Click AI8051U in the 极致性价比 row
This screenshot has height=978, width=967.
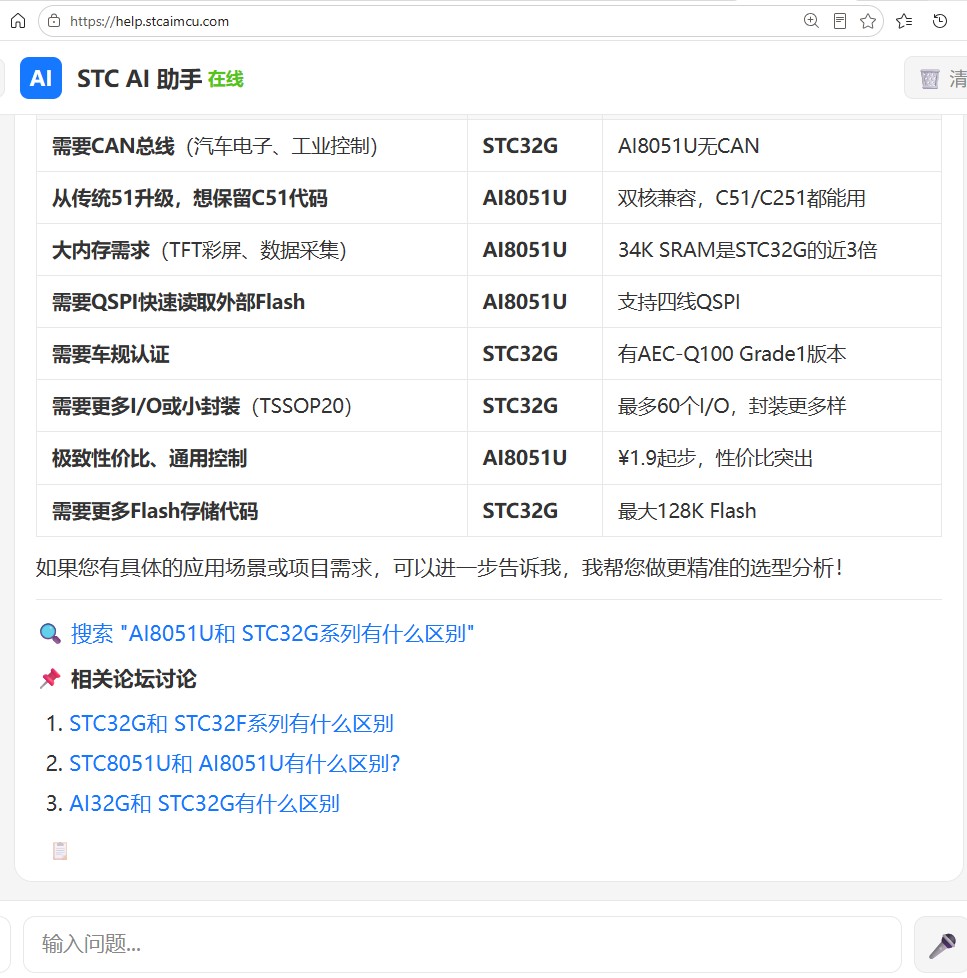(525, 458)
